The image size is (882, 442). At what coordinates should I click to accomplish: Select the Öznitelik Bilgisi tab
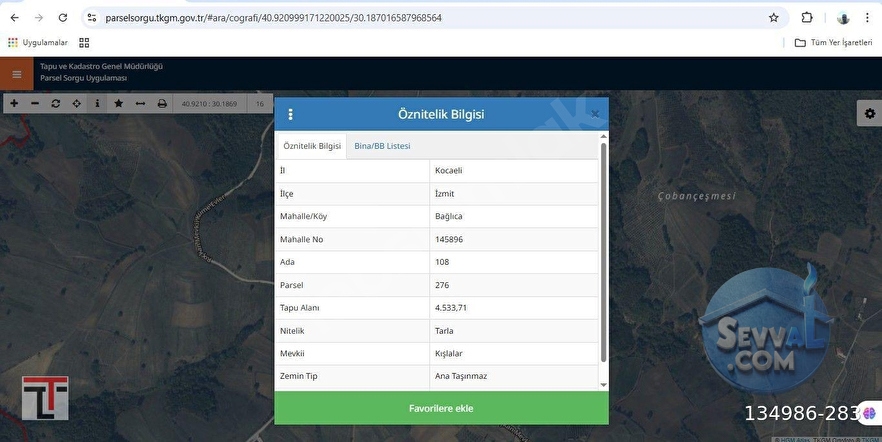point(312,146)
